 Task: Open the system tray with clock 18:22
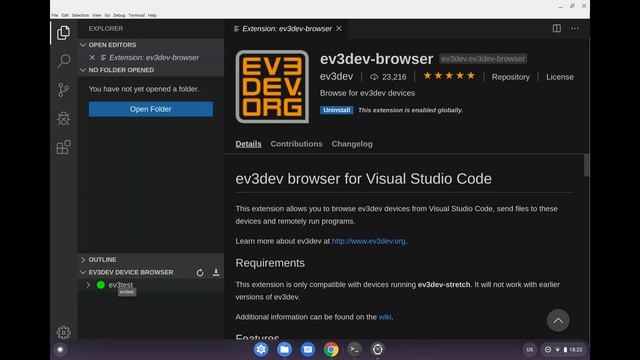[564, 349]
